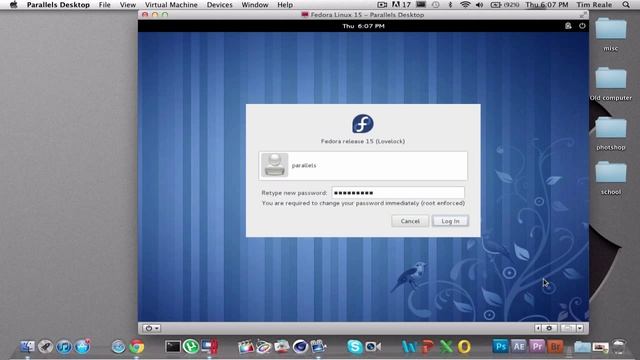The height and width of the screenshot is (360, 640).
Task: Open Parallels configuration gear icon
Action: [549, 328]
